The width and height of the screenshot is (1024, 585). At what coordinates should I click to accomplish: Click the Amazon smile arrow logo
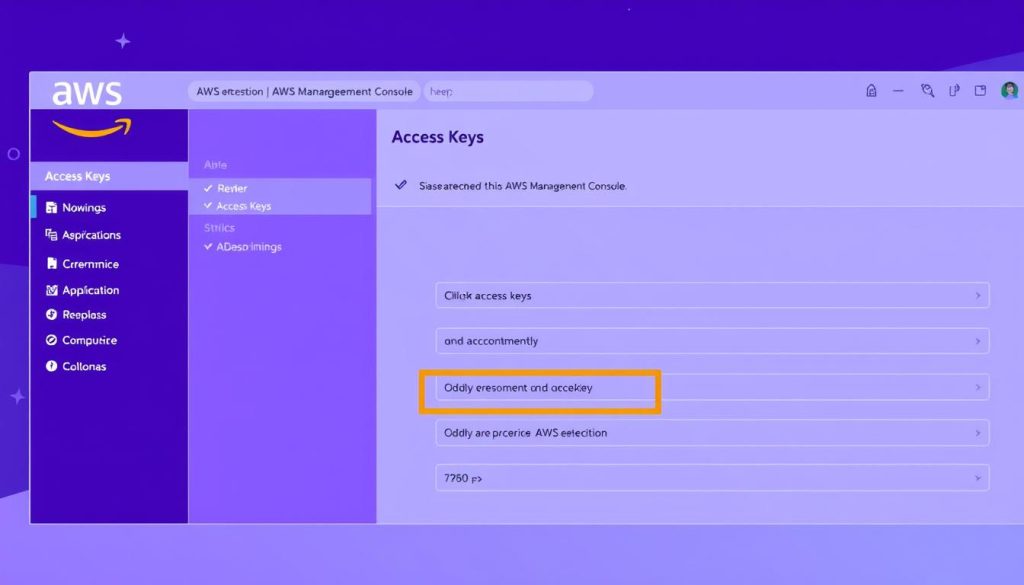[92, 128]
